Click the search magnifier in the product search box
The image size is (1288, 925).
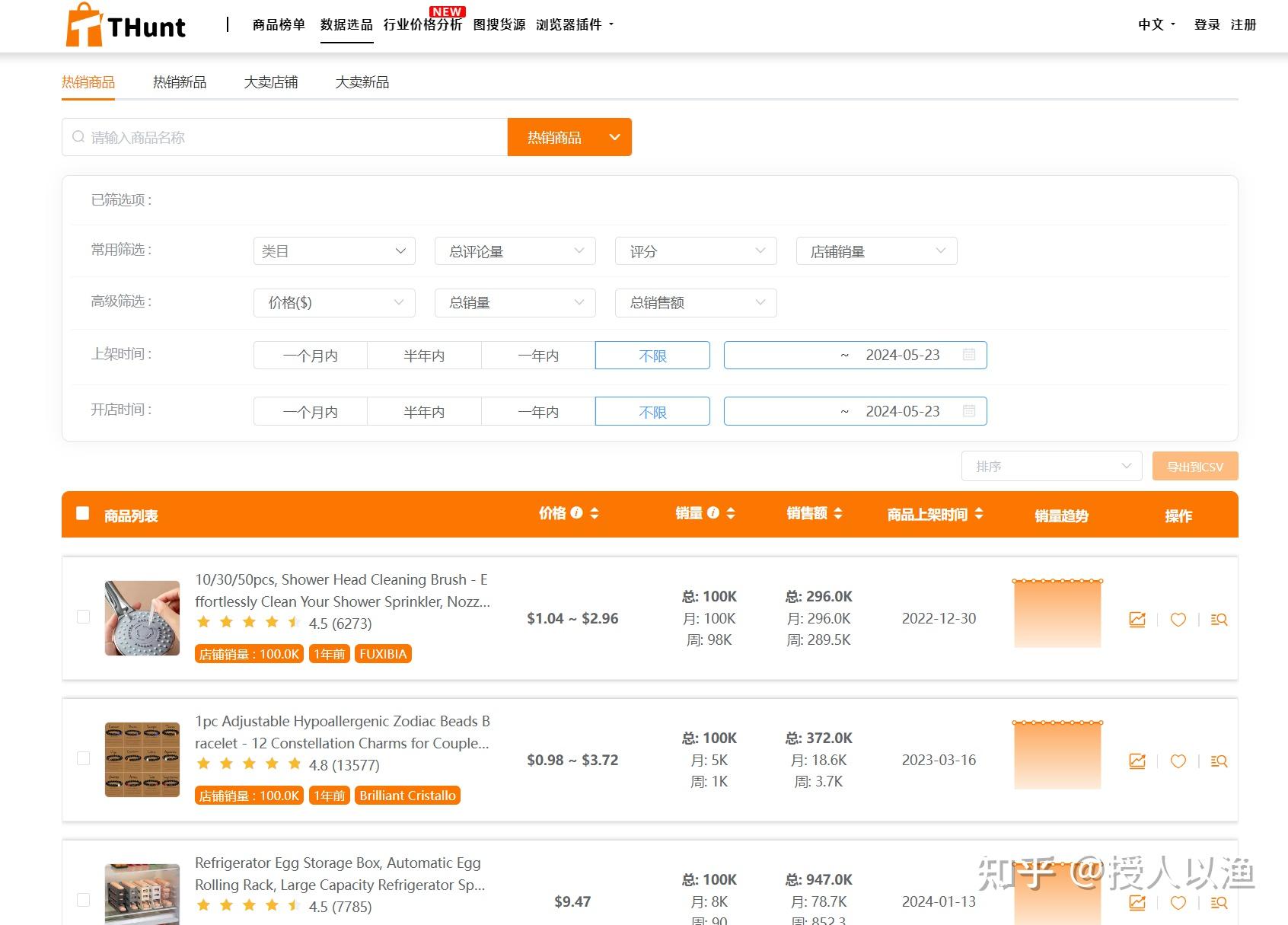click(x=78, y=136)
